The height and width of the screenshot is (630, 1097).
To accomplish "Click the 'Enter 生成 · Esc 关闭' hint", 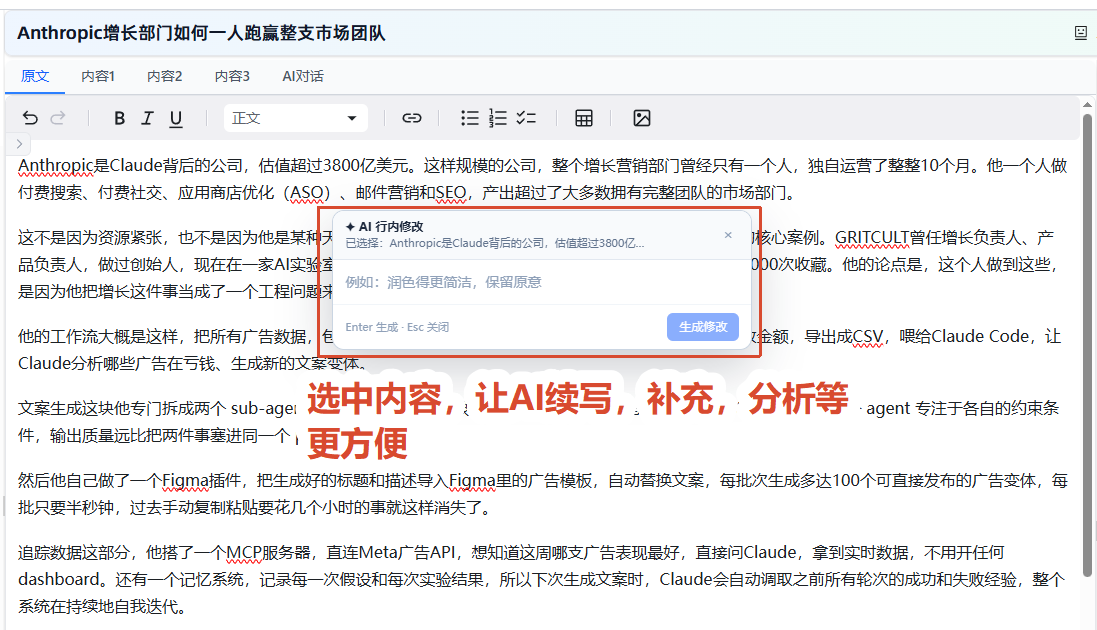I will [x=397, y=327].
